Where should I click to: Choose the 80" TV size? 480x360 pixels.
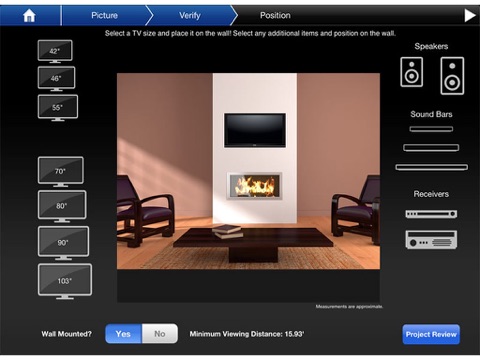coord(62,206)
